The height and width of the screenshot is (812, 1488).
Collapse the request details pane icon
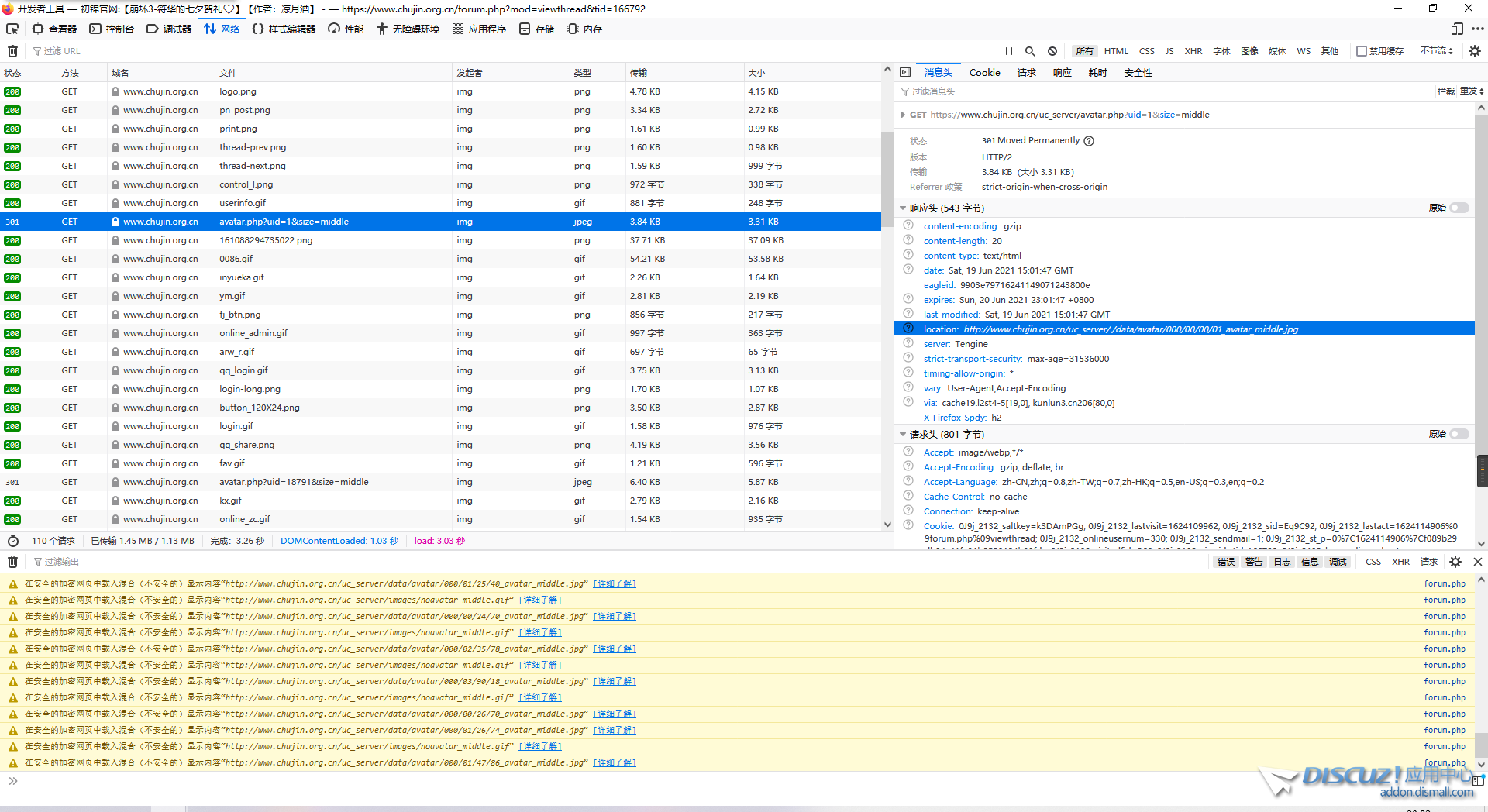905,72
